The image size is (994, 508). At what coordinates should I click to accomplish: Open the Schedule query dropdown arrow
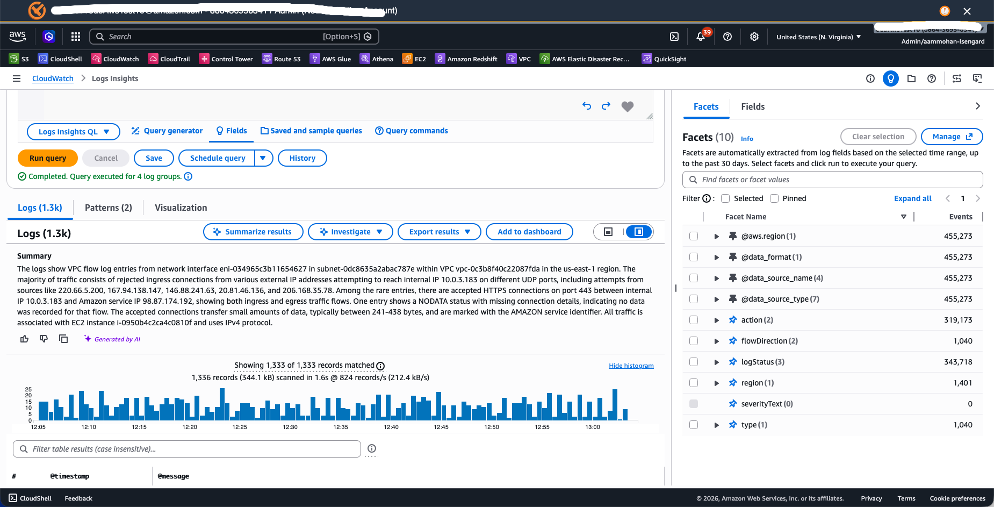(264, 158)
